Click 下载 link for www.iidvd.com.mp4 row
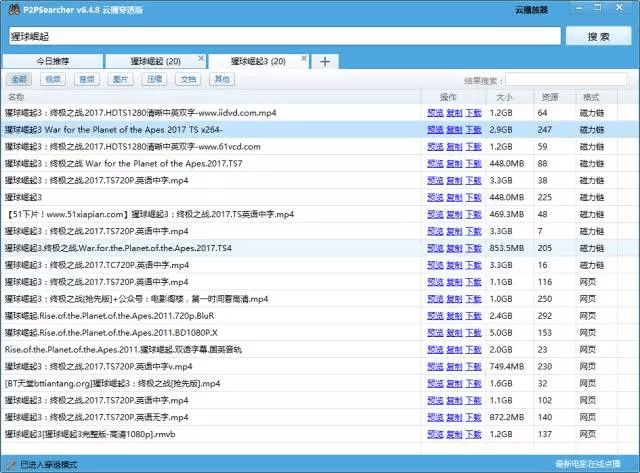 click(473, 113)
